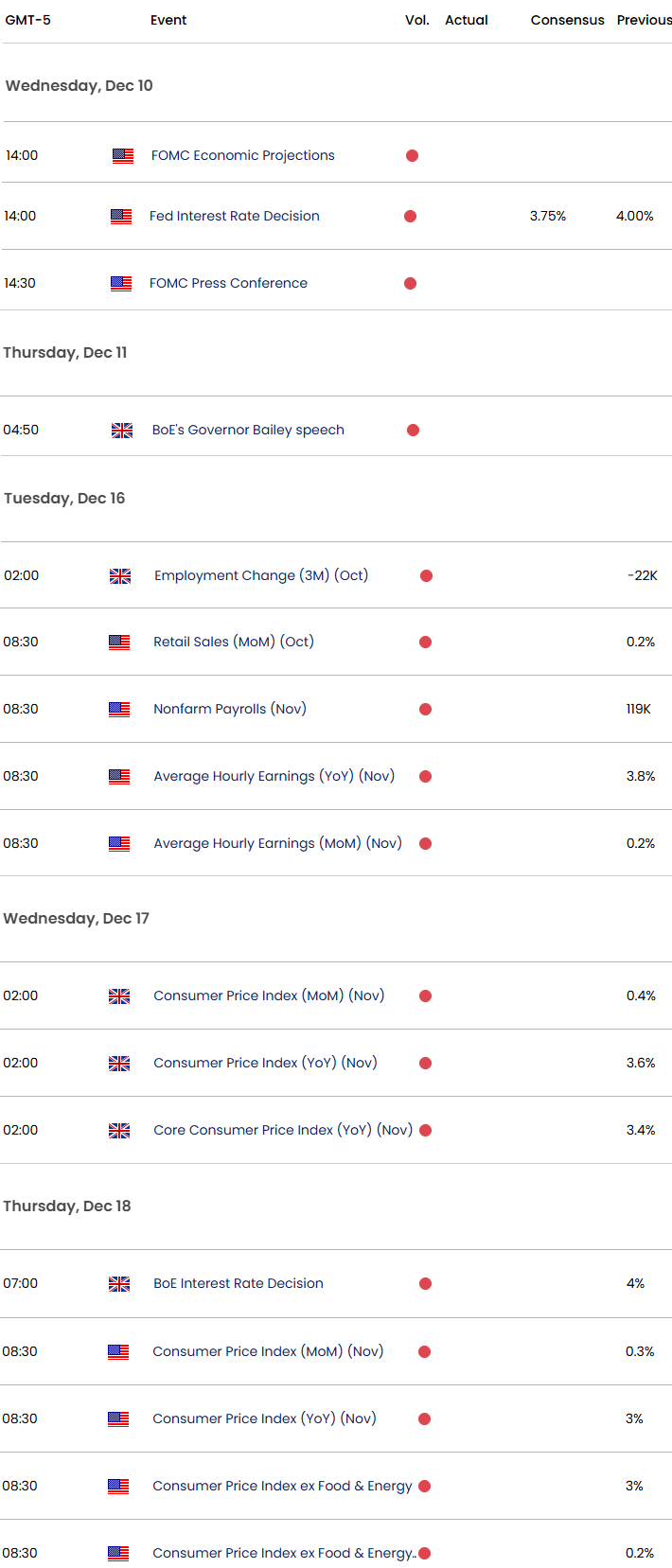Click the Vol. column header

(x=417, y=20)
